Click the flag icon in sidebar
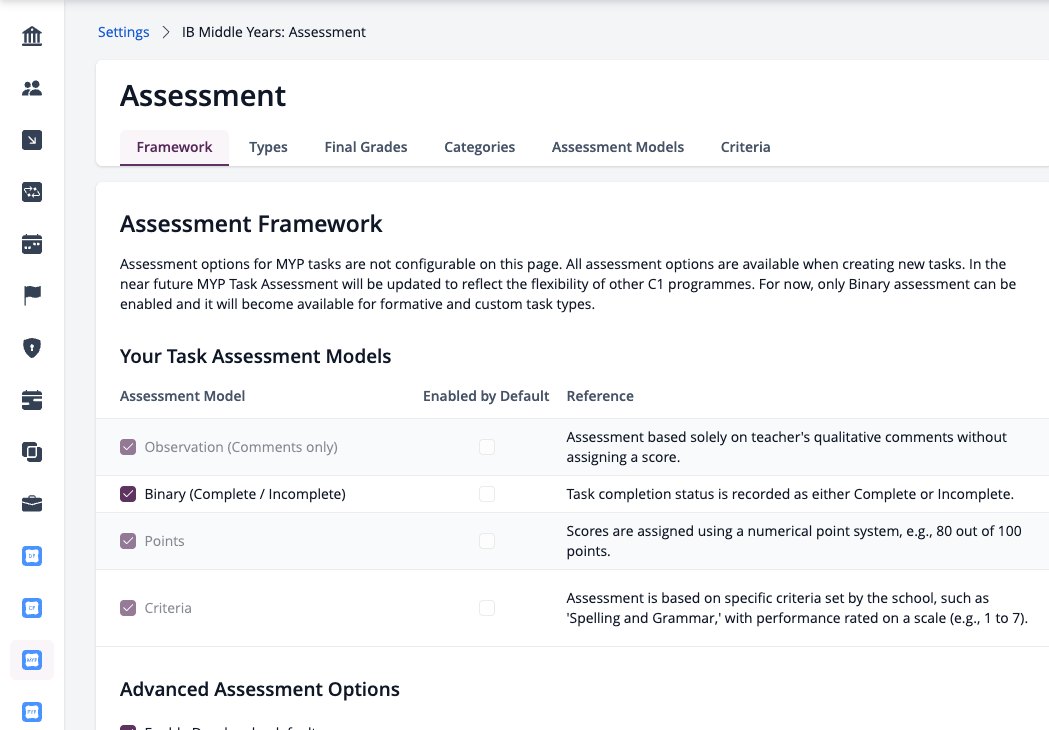1049x730 pixels. (x=31, y=295)
